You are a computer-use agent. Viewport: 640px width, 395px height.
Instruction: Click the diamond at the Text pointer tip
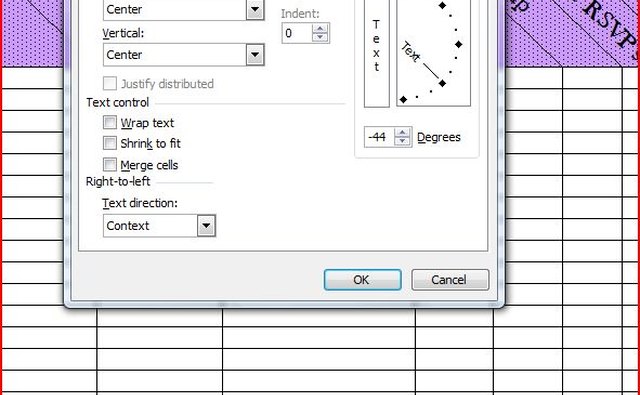coord(442,83)
